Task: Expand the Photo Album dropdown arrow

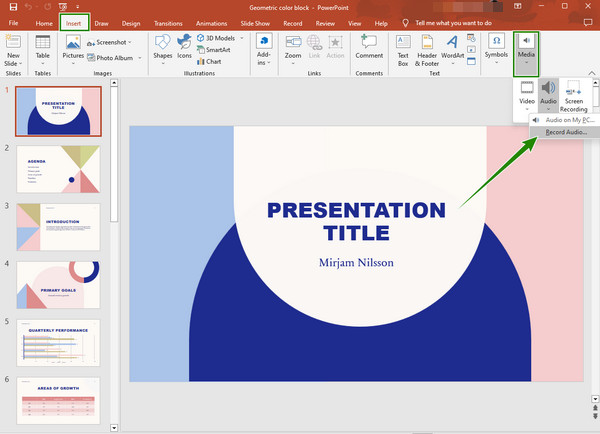Action: click(140, 58)
